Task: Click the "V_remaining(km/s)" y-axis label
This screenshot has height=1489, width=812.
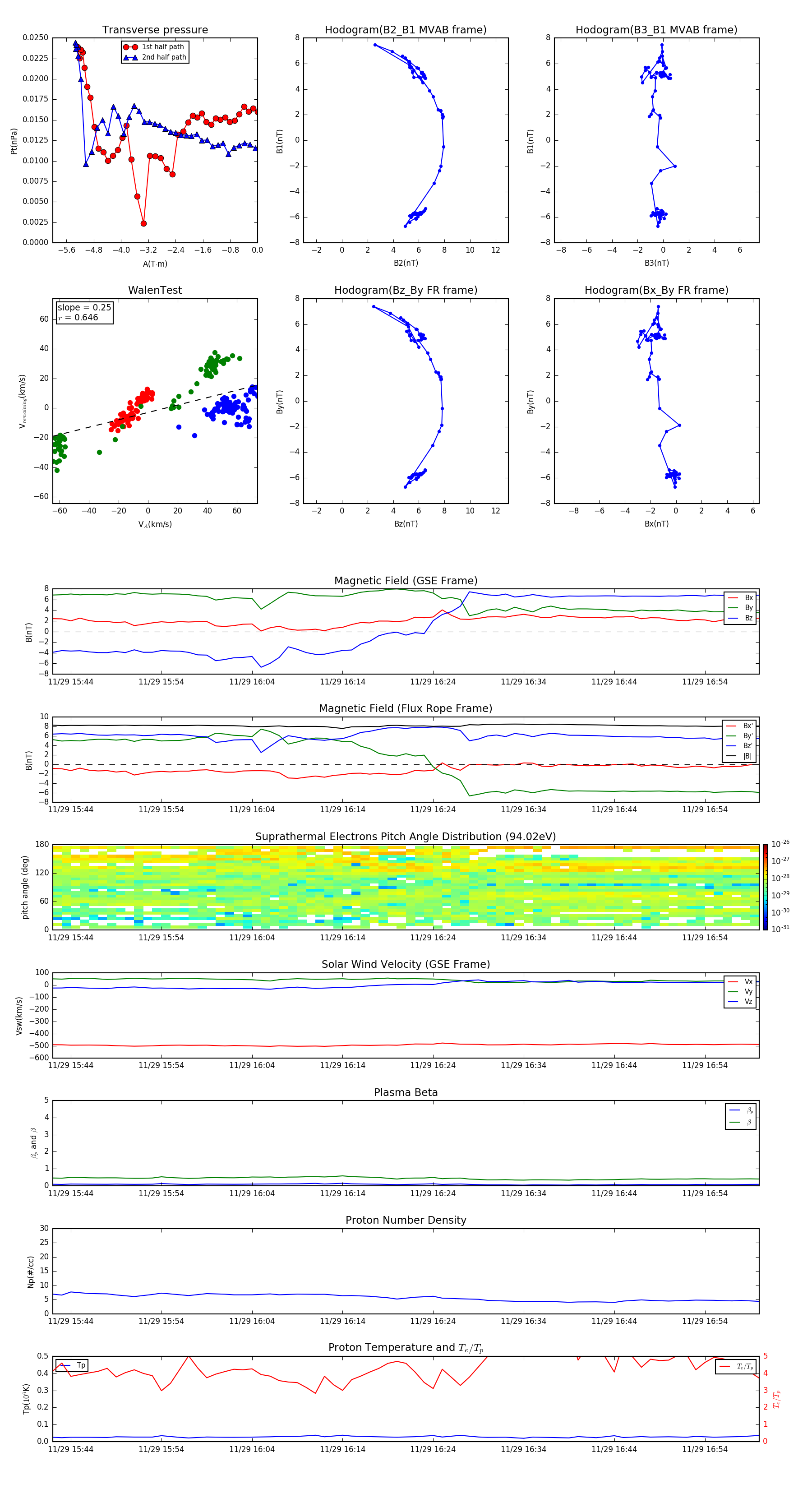Action: coord(23,401)
